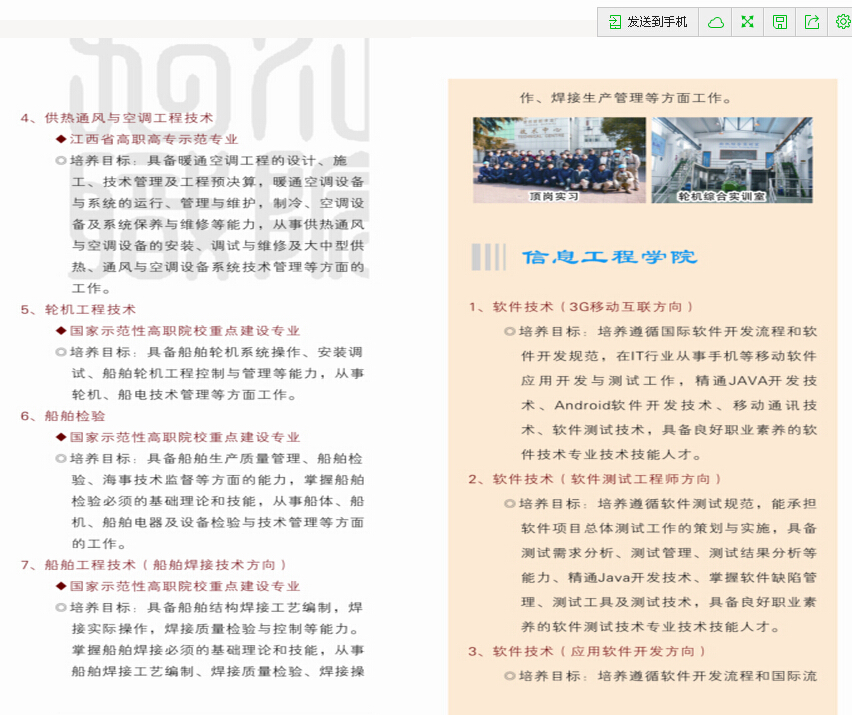Click the line 轮机、船电技术管理等方面工作。
This screenshot has height=715, width=852.
click(185, 395)
